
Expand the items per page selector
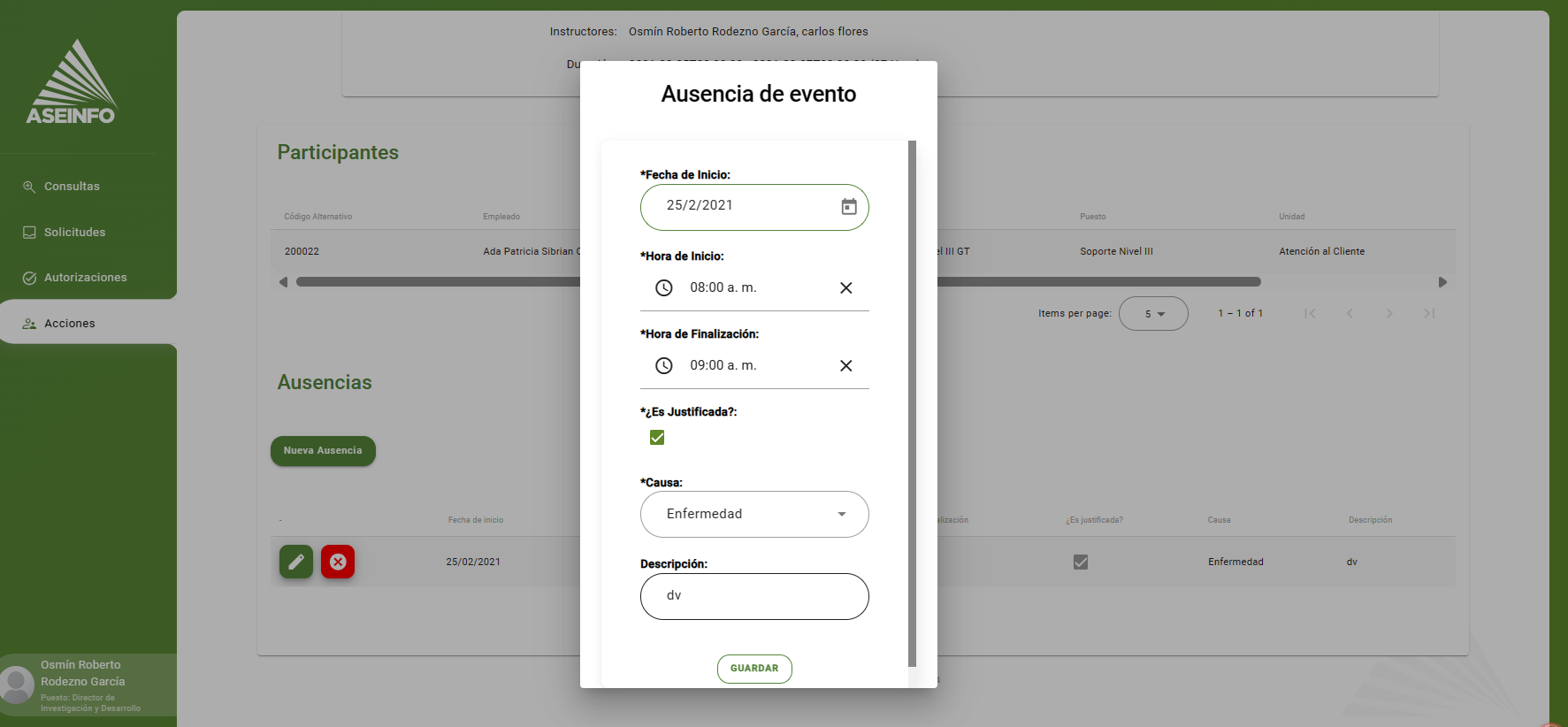pyautogui.click(x=1153, y=314)
